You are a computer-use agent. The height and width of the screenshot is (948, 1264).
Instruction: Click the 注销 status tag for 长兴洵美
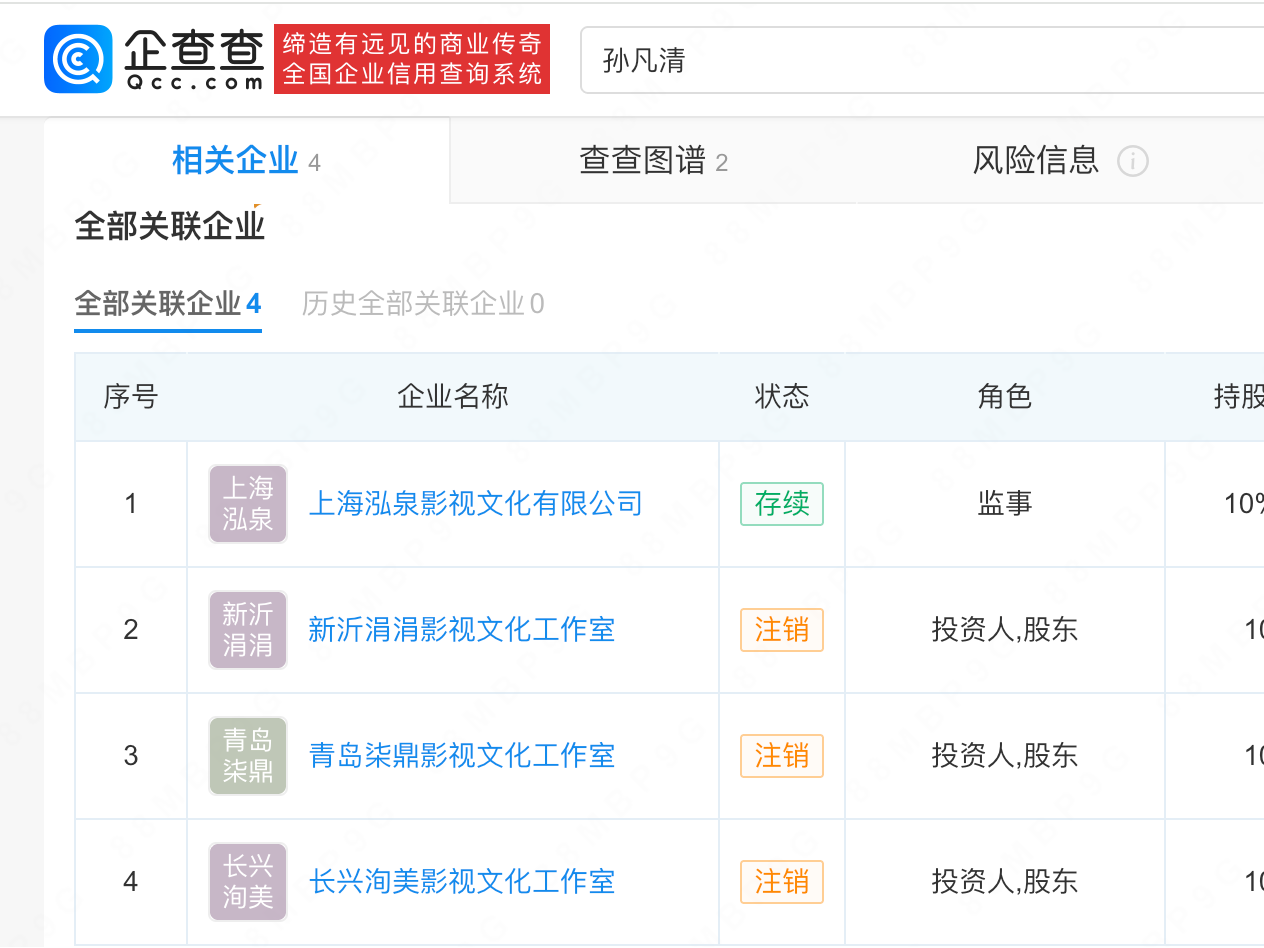[782, 882]
